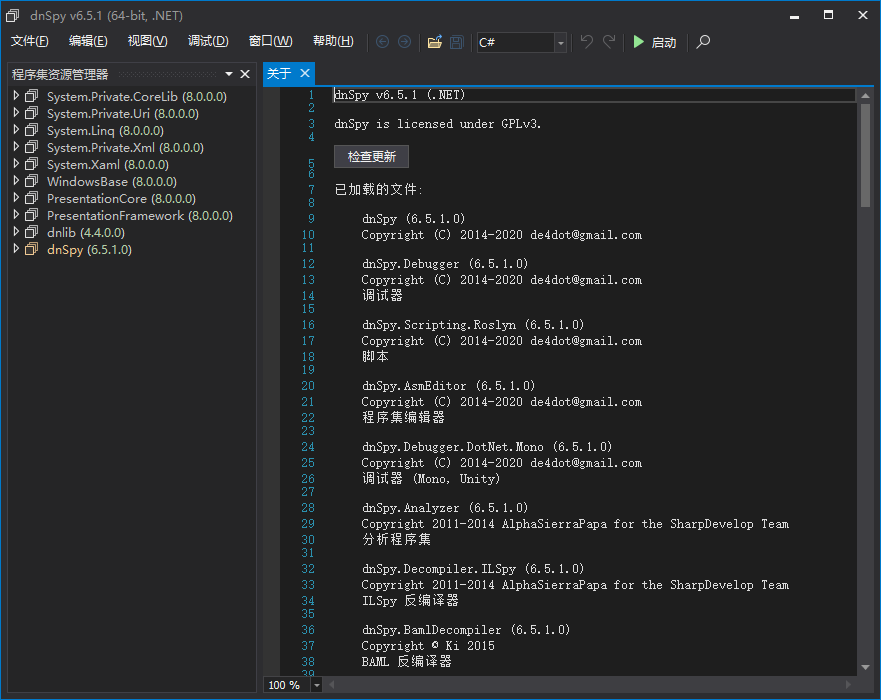The width and height of the screenshot is (881, 700).
Task: Click the horizontal scroll left arrow
Action: point(332,684)
